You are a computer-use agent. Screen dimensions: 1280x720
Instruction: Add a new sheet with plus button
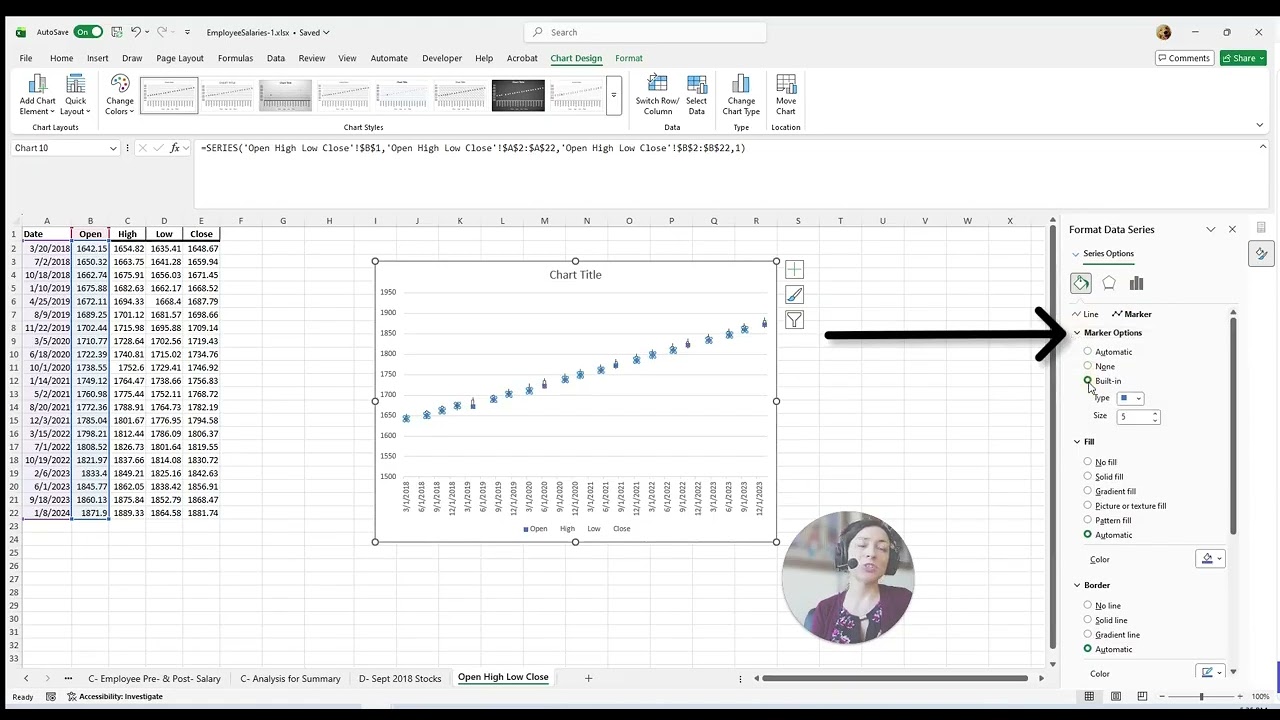tap(588, 678)
